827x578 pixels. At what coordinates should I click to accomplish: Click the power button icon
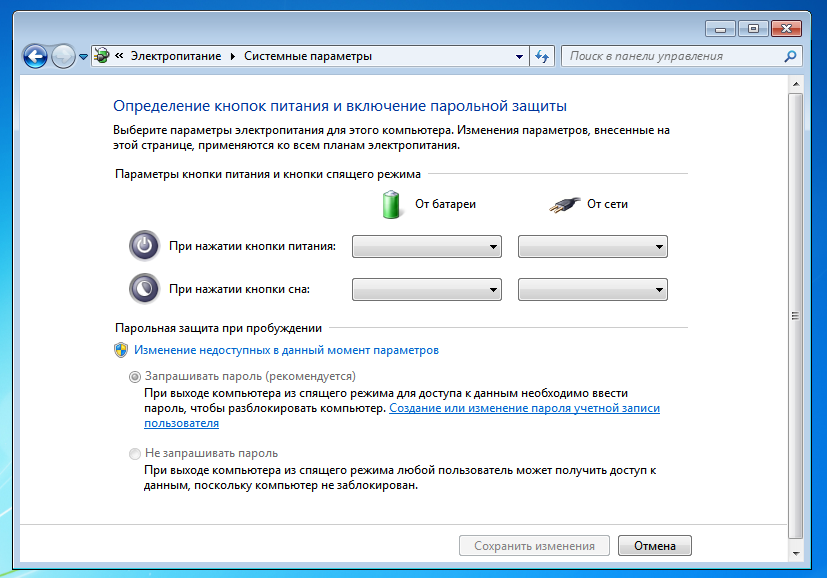tap(145, 246)
